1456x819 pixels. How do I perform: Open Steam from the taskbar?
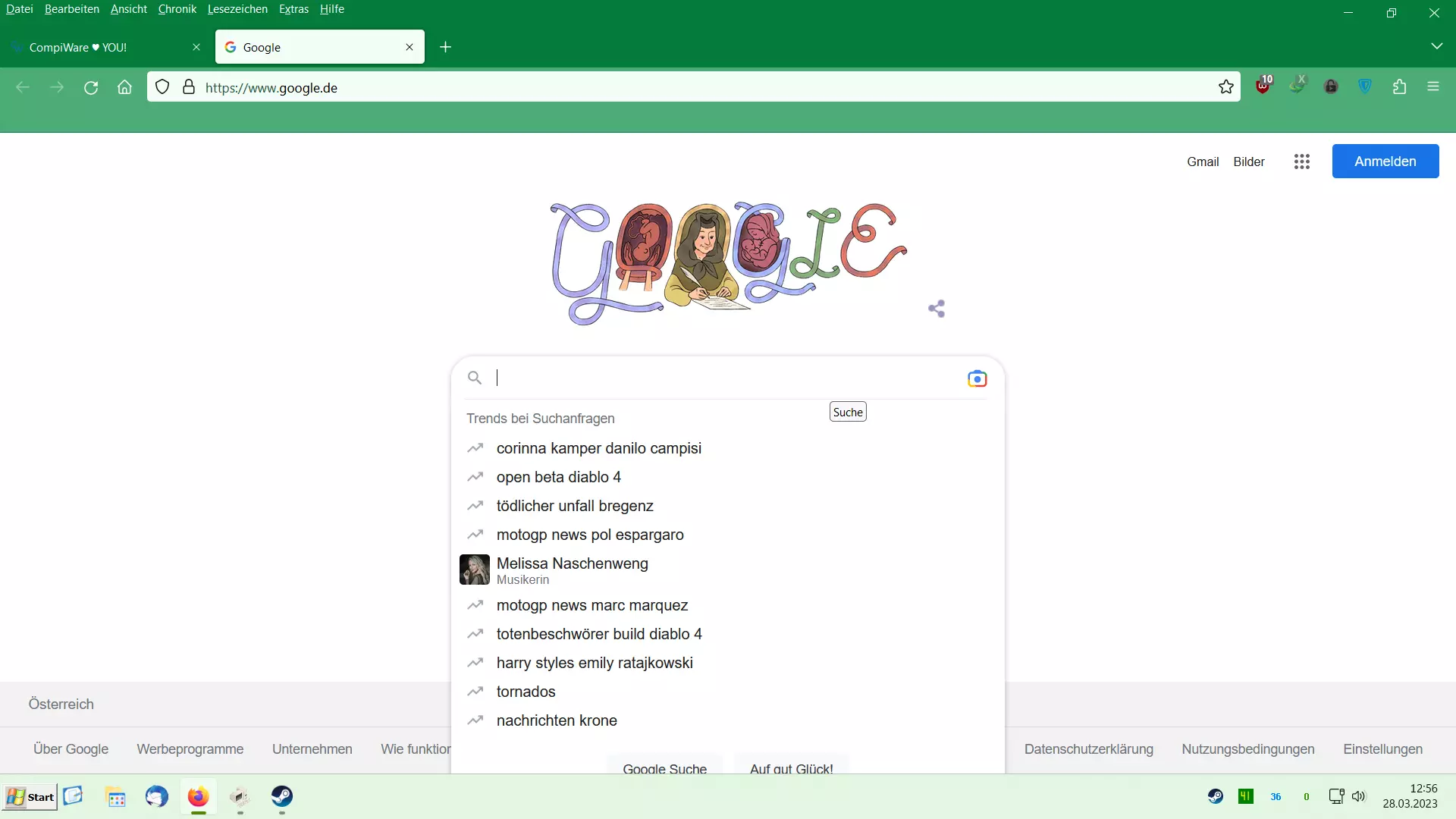click(x=282, y=796)
